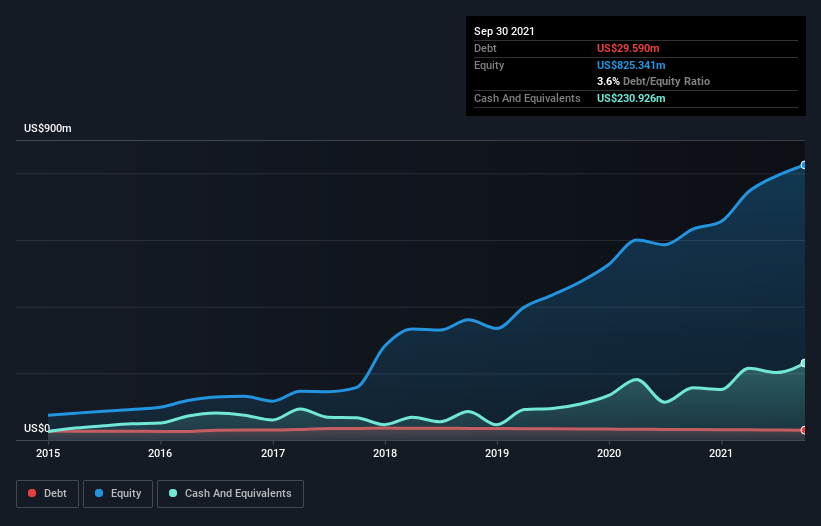Click the Equity label in tooltip
The image size is (821, 526).
(x=489, y=65)
